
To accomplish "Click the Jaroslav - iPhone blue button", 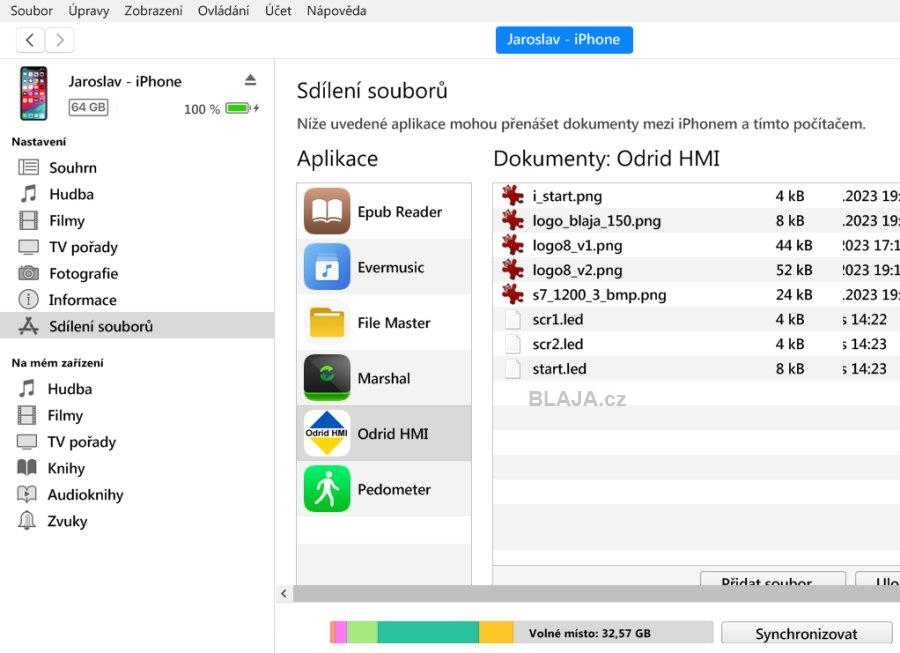I will (x=564, y=40).
